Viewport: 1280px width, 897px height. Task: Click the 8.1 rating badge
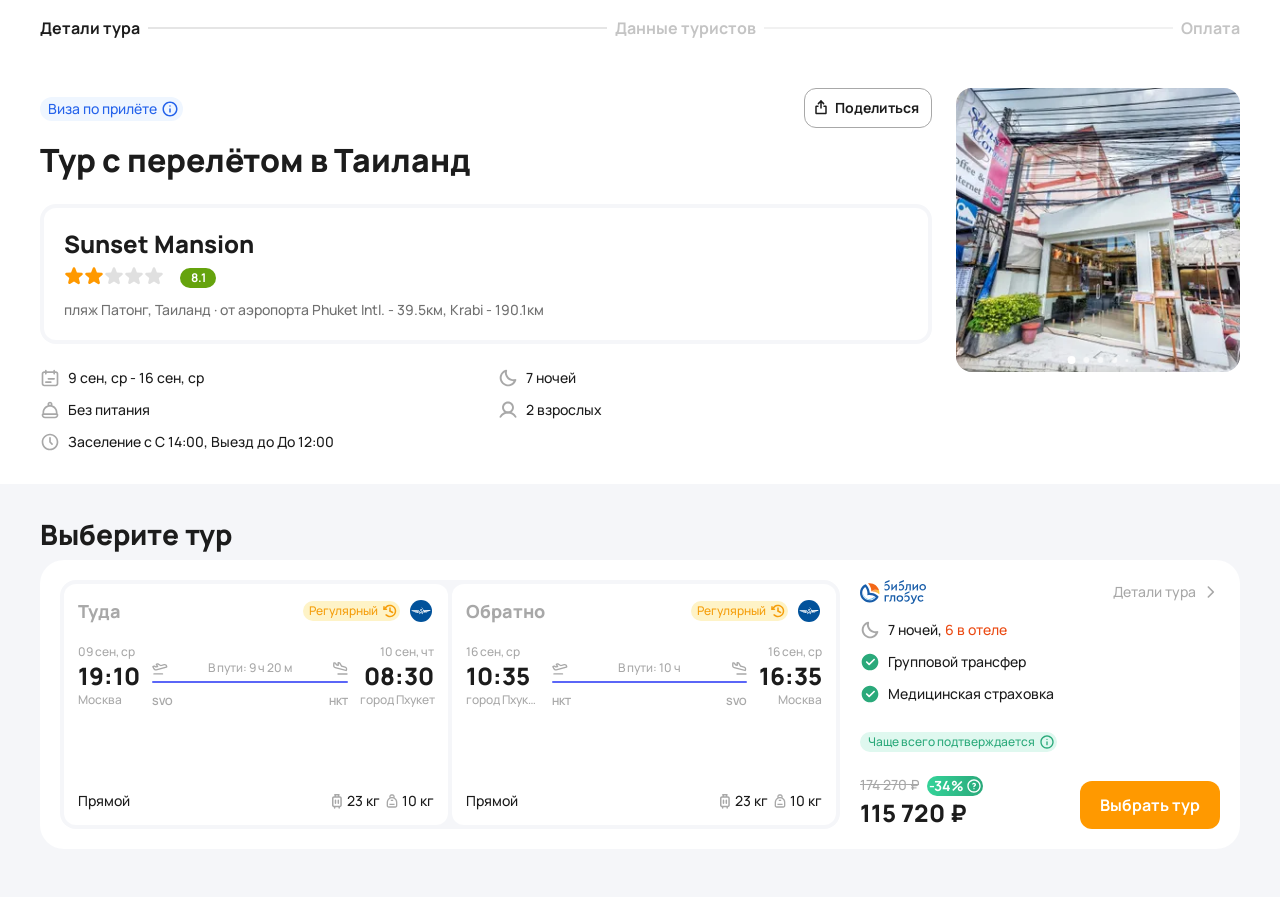pyautogui.click(x=198, y=278)
